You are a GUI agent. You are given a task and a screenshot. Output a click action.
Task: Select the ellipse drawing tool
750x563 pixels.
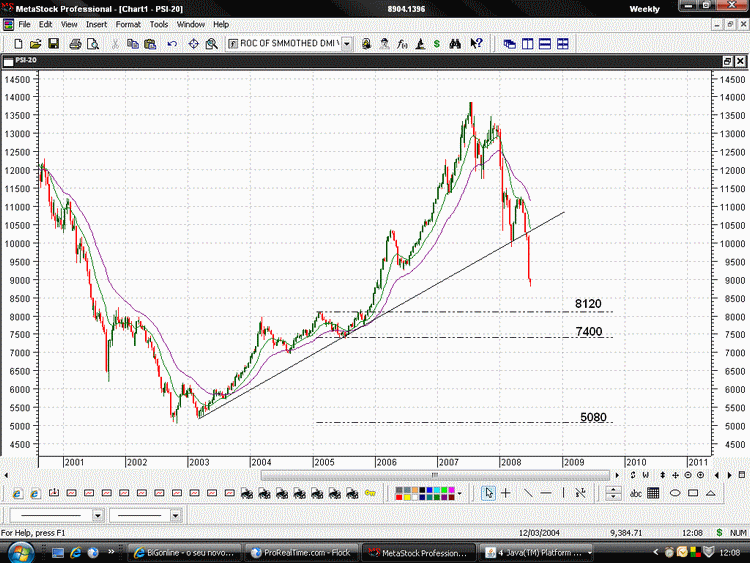(x=675, y=493)
